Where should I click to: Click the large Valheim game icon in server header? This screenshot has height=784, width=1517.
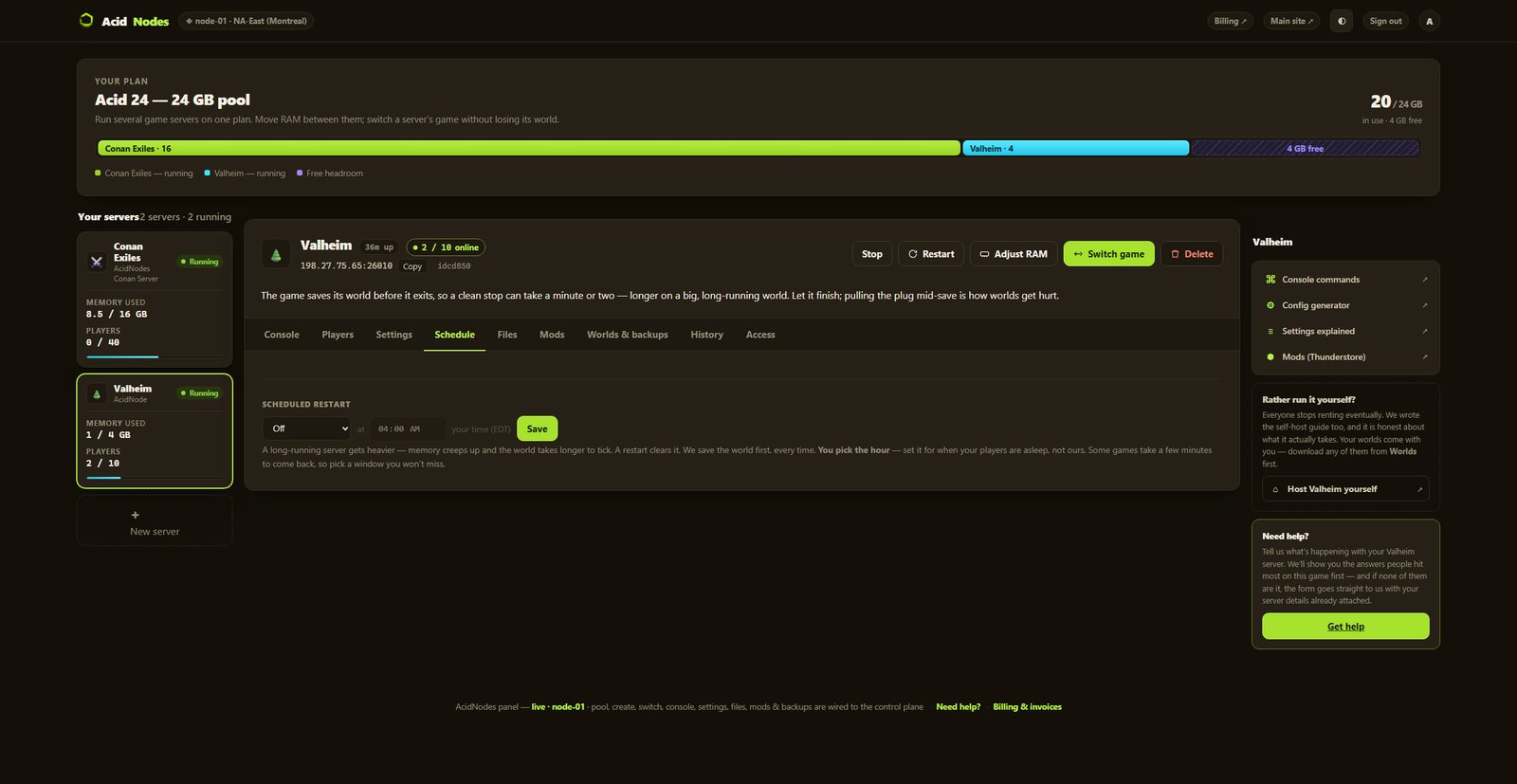(276, 254)
